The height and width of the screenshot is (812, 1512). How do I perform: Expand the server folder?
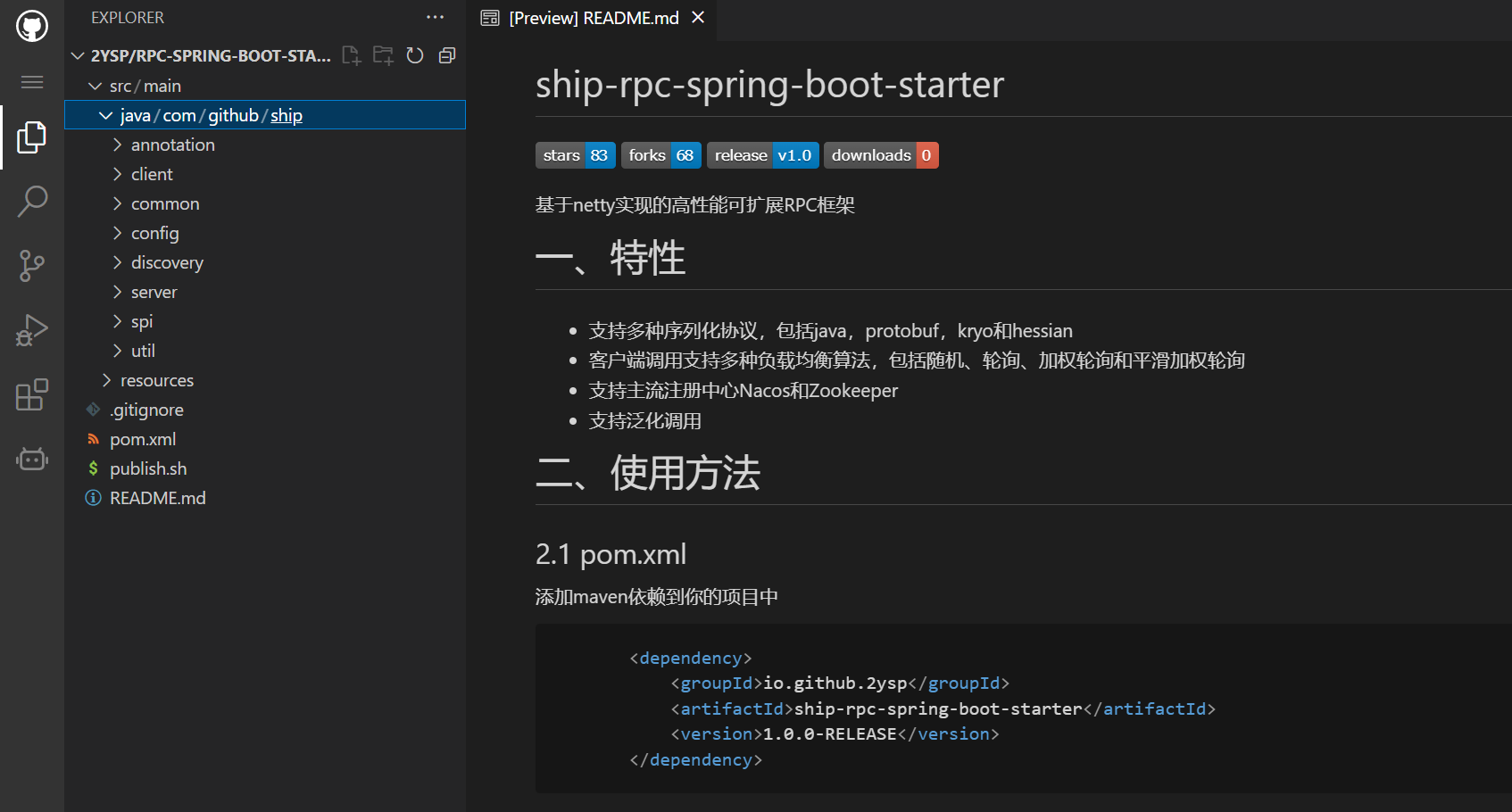tap(117, 292)
